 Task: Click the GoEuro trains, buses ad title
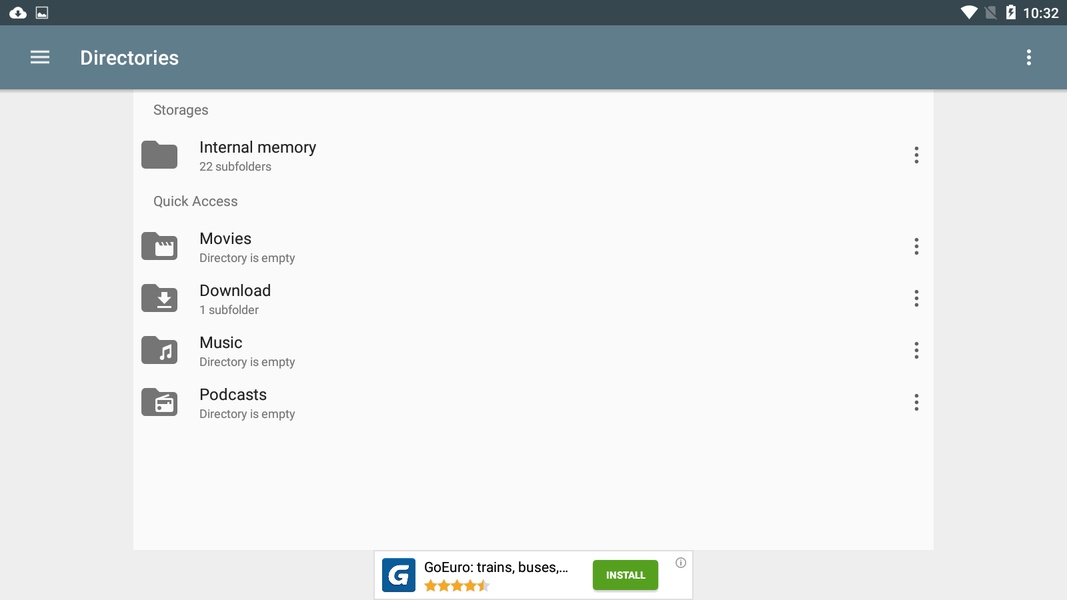point(495,567)
